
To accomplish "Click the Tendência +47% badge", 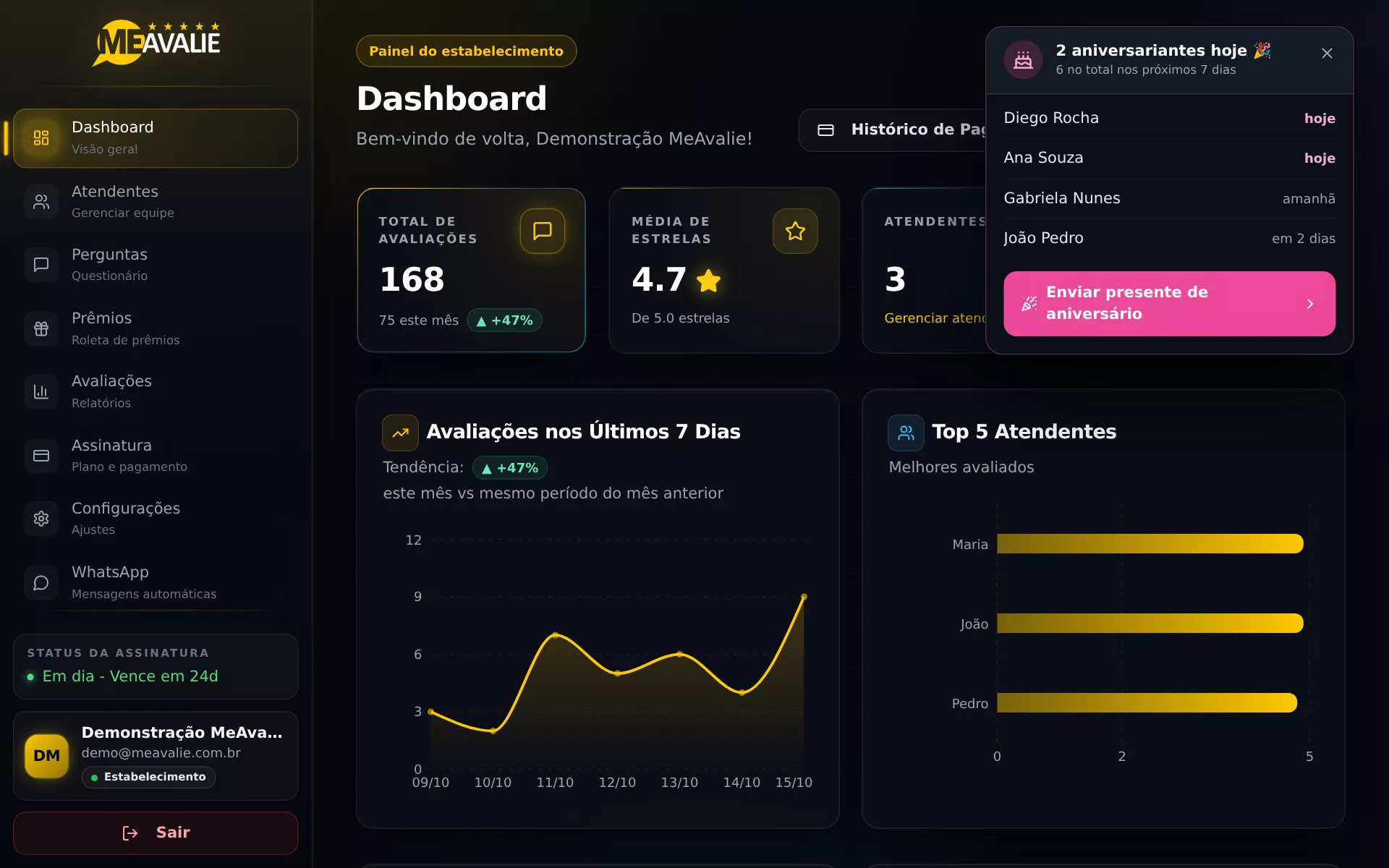I will point(509,468).
